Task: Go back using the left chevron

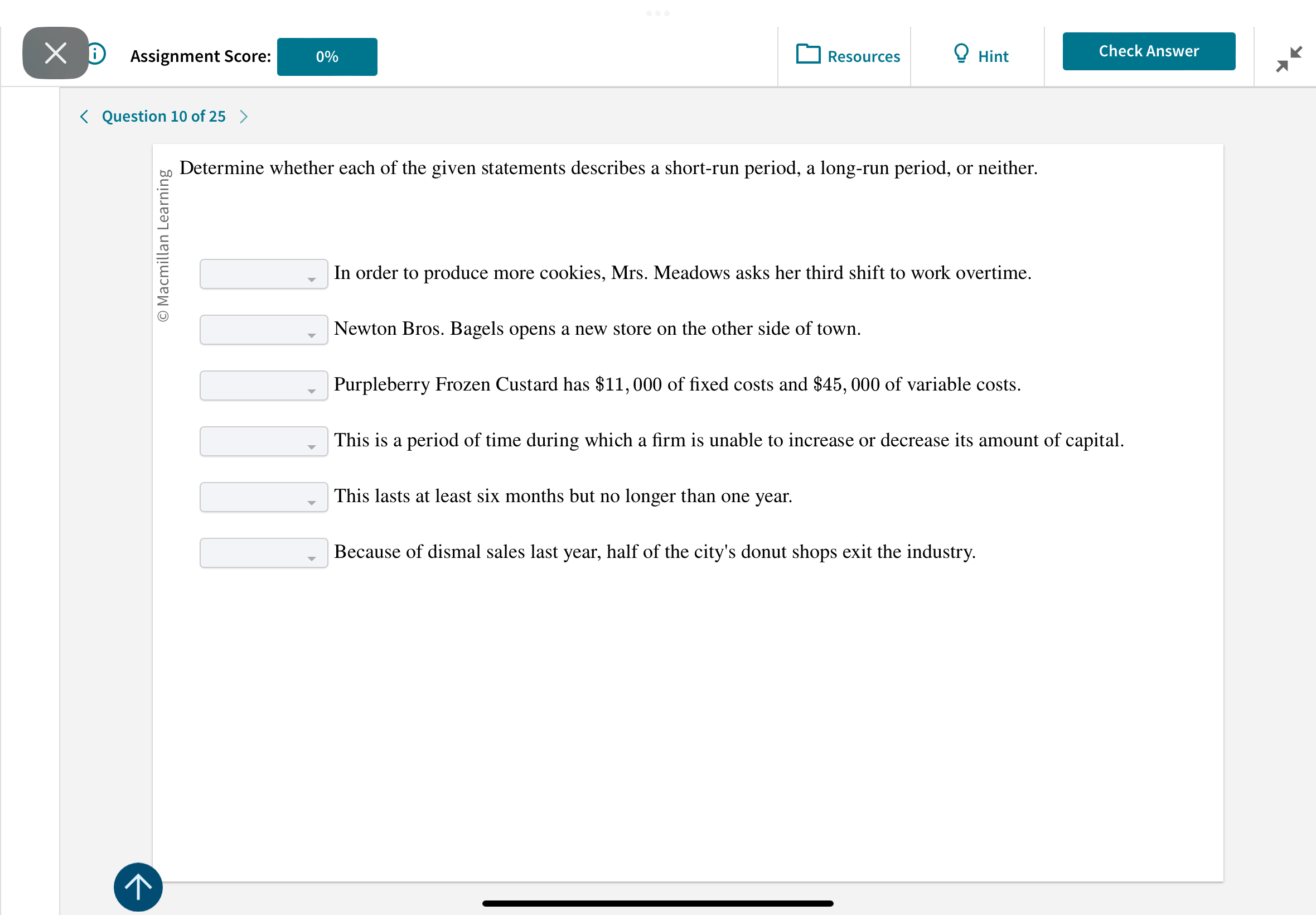Action: pyautogui.click(x=84, y=117)
